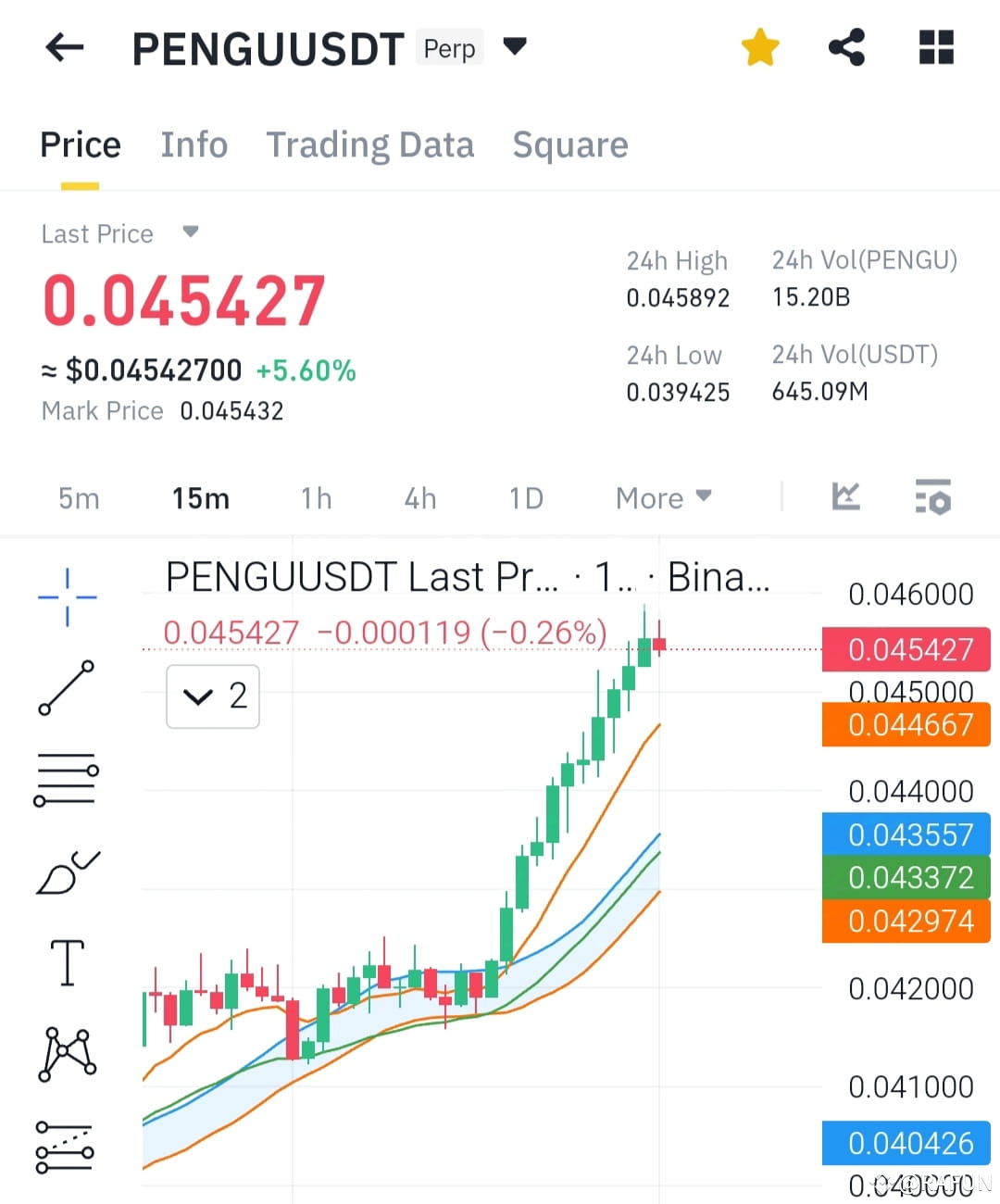Select the XABCD pattern tool
This screenshot has height=1204, width=1000.
pyautogui.click(x=67, y=1051)
